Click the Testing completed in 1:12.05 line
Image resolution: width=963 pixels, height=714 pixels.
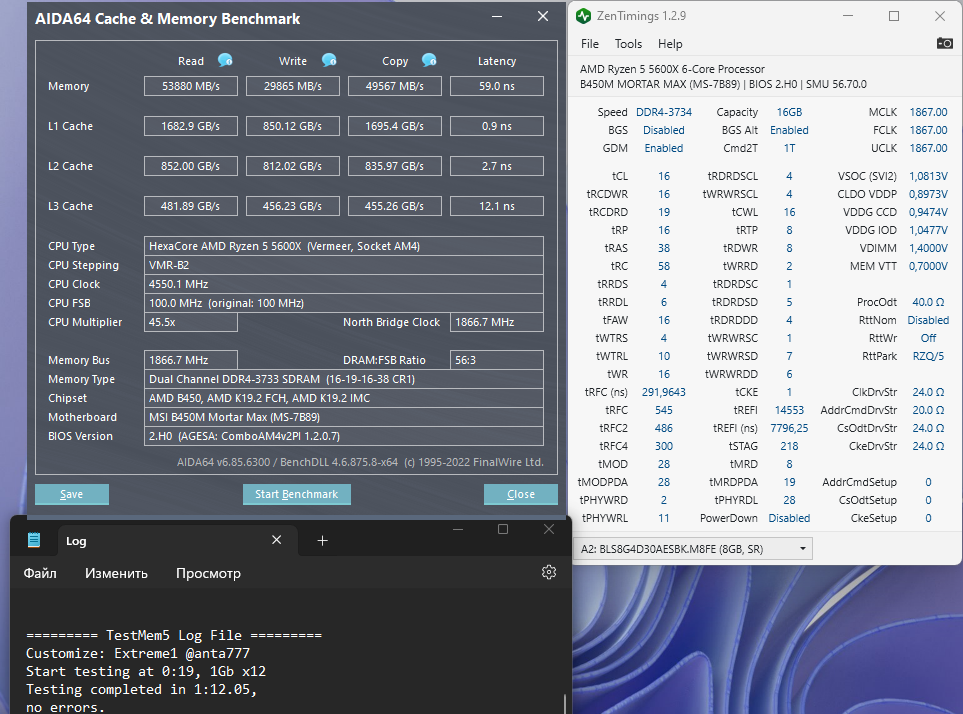[x=141, y=689]
